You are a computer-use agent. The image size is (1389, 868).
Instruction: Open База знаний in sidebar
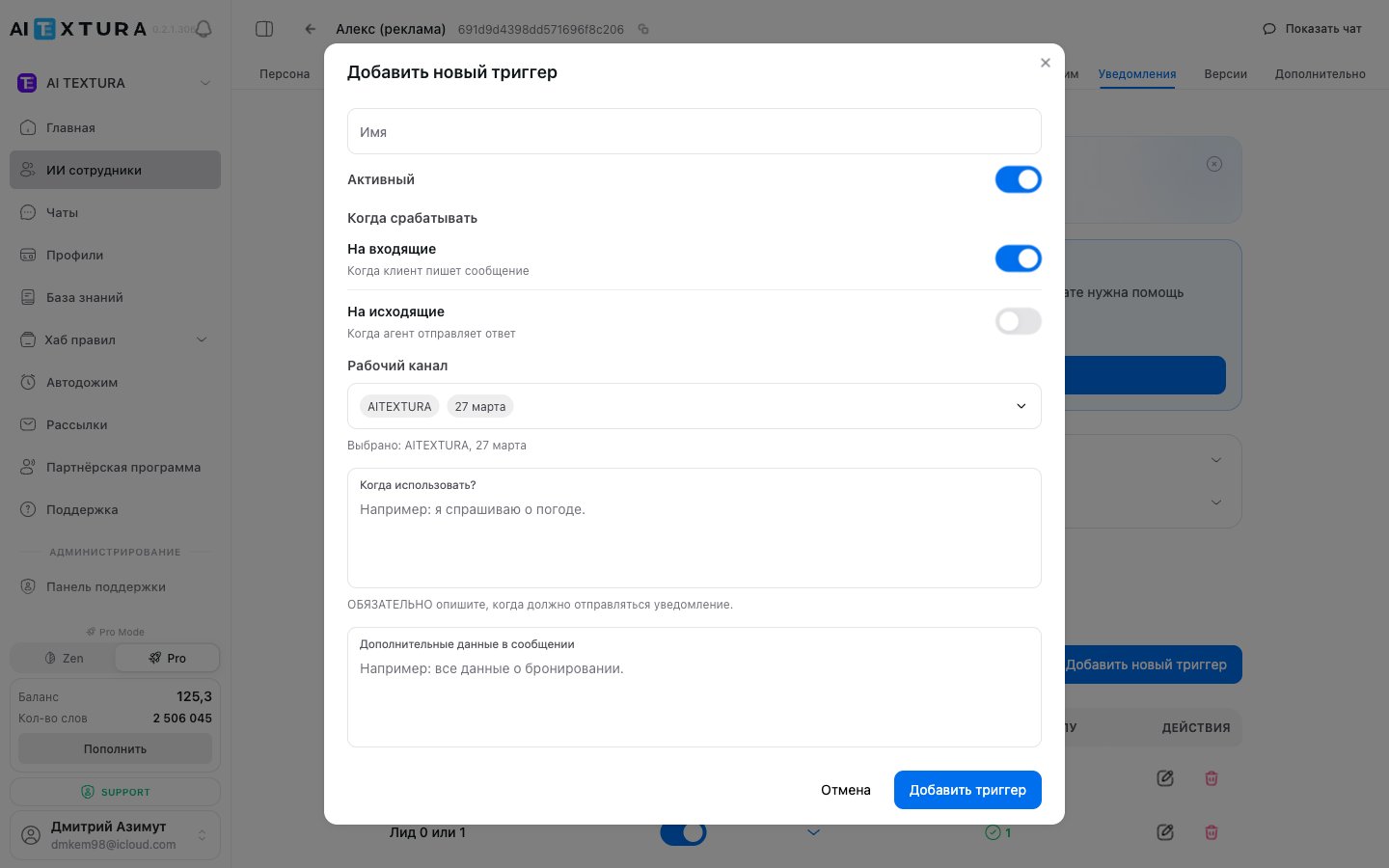[x=116, y=297]
